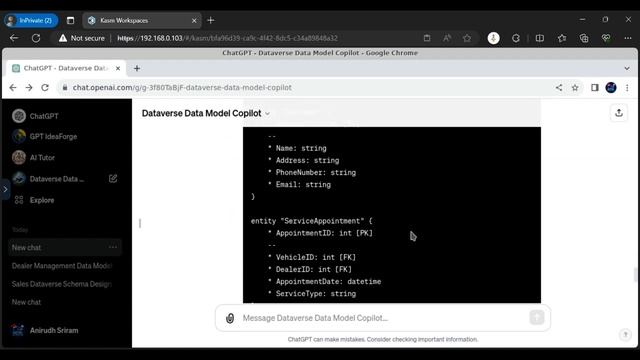This screenshot has height=360, width=640.
Task: Start new chat with Dataverse edit icon
Action: tap(113, 178)
